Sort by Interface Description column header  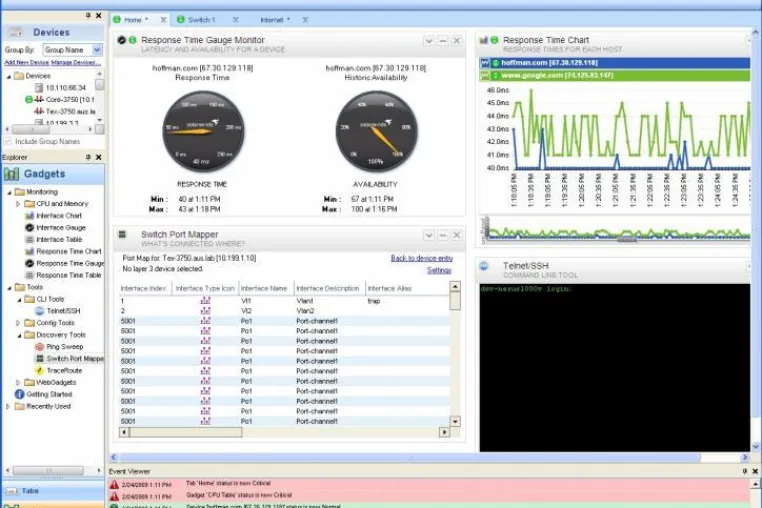[x=328, y=288]
